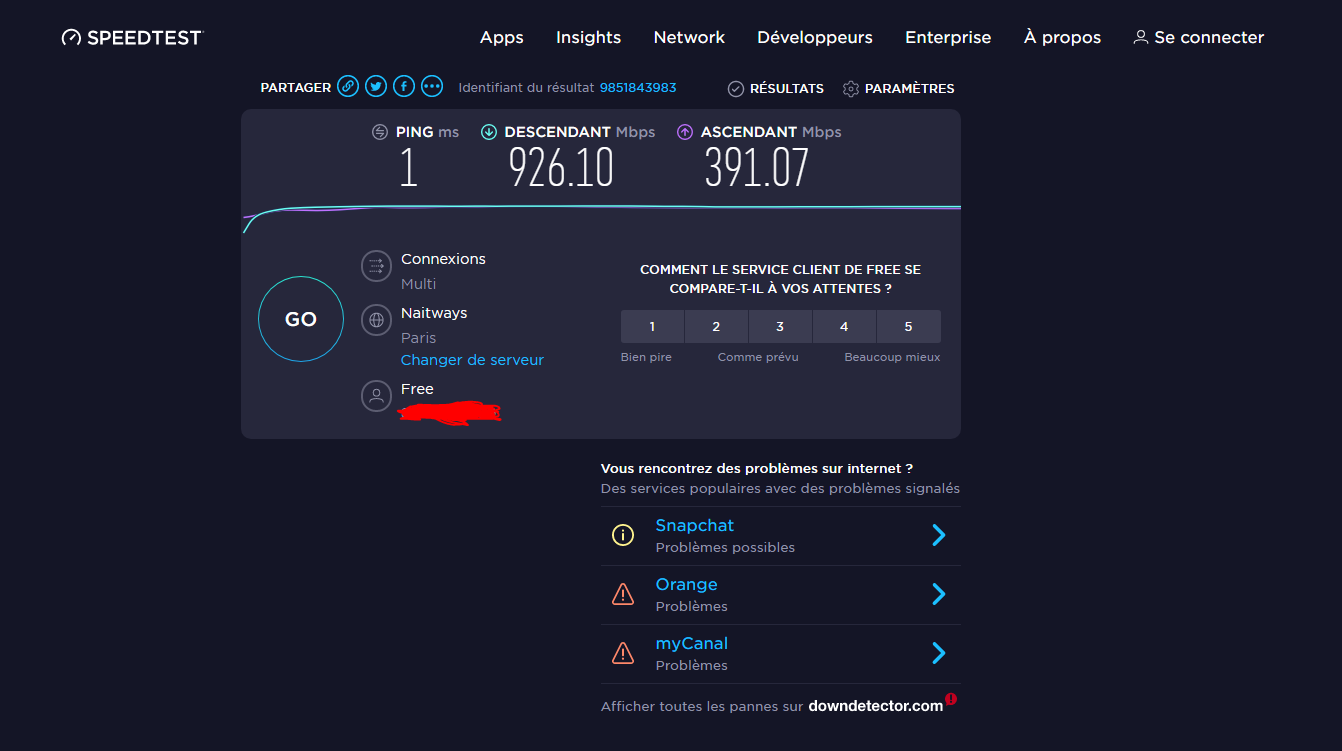Rate Free customer service 5
This screenshot has height=751, width=1342.
tap(908, 326)
